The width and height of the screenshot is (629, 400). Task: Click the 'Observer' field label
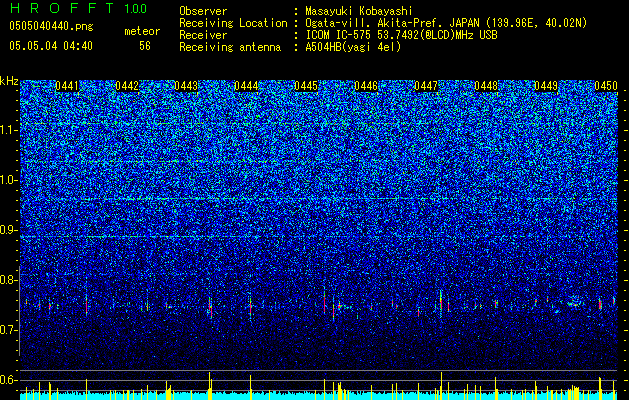[x=203, y=11]
